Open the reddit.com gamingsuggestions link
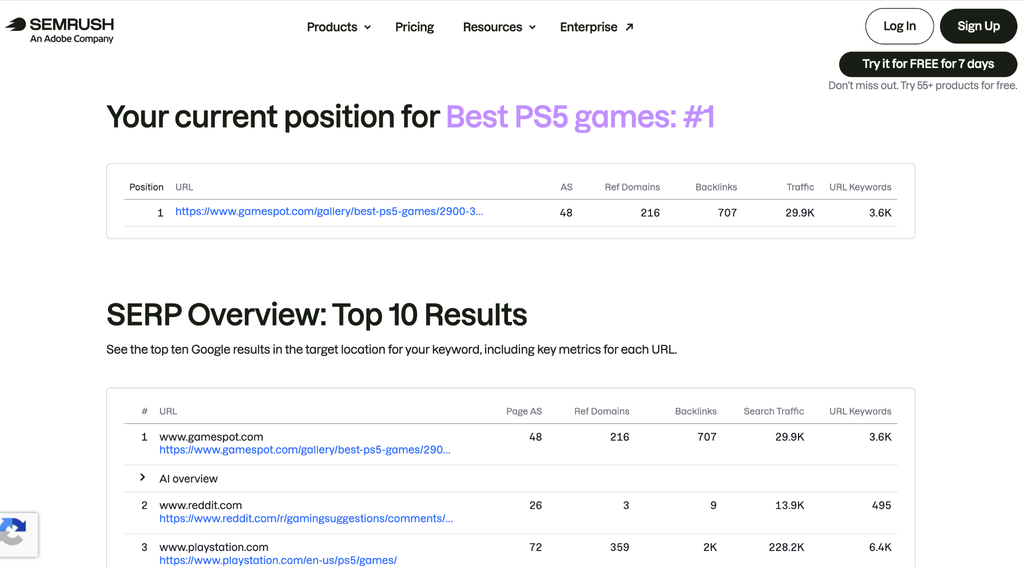This screenshot has width=1024, height=567. point(306,518)
